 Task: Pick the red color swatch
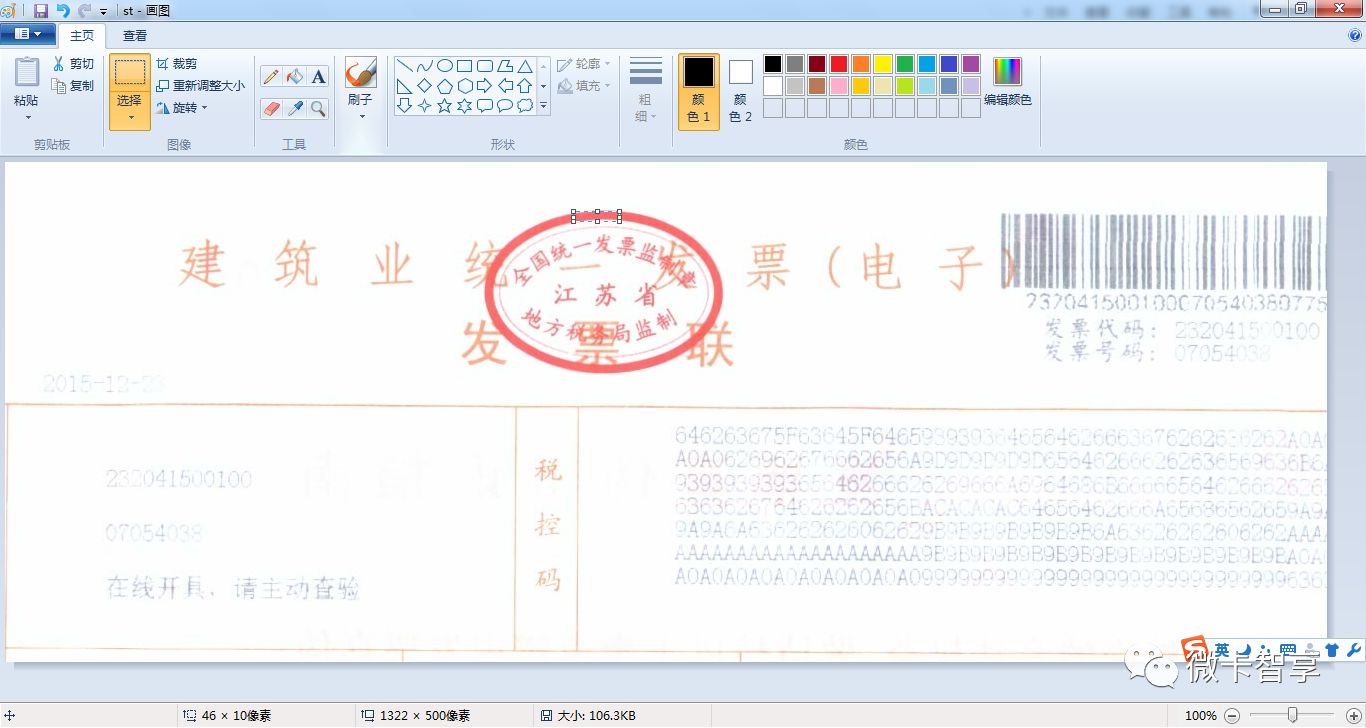[x=839, y=64]
